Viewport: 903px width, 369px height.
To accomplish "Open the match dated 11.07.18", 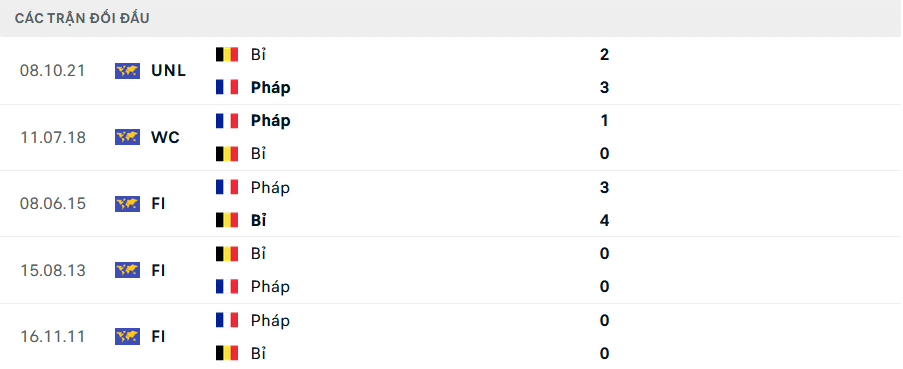I will (x=452, y=137).
